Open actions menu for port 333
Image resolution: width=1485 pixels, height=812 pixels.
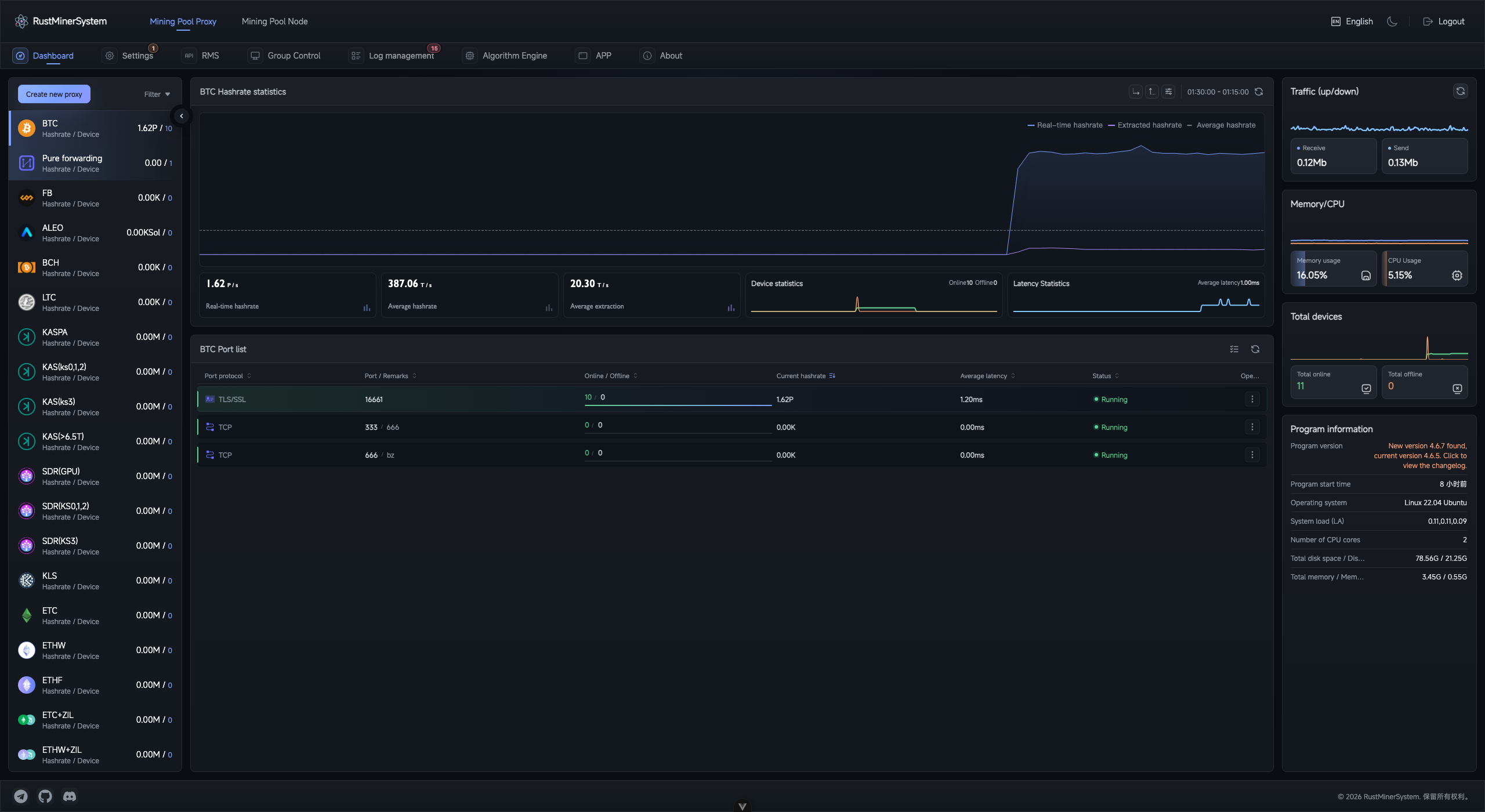1252,427
